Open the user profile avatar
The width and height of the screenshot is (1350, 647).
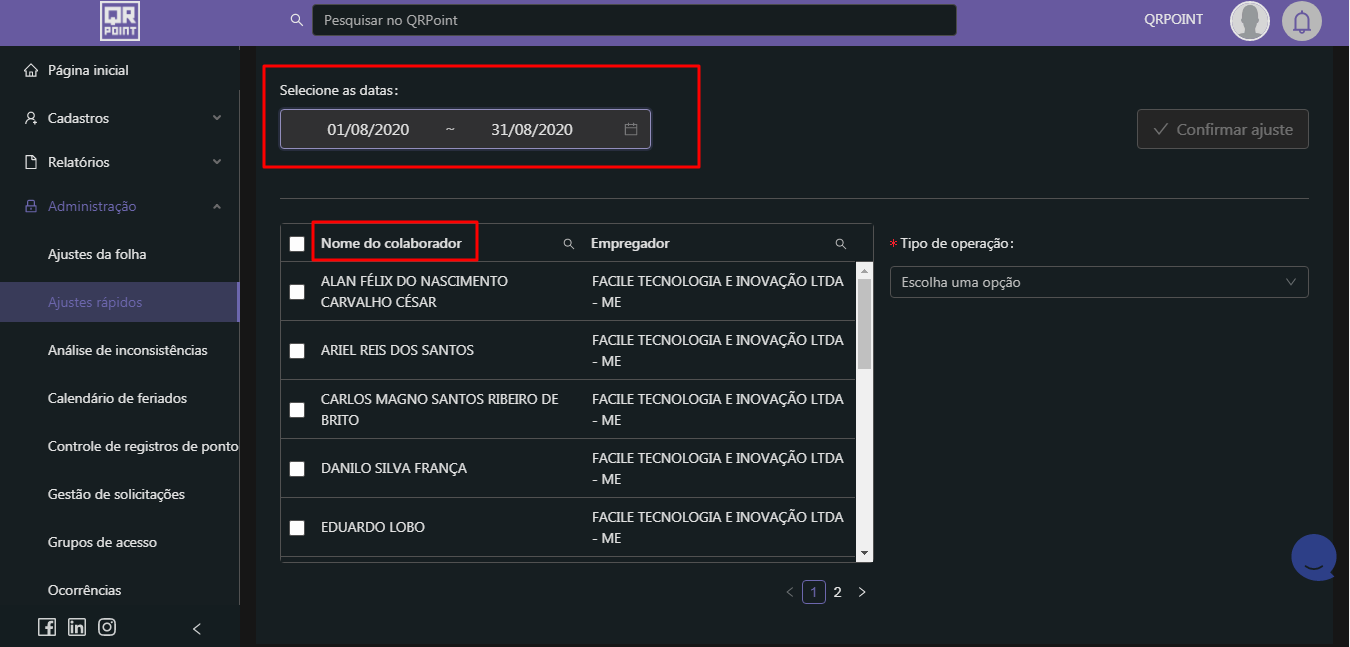click(1249, 21)
